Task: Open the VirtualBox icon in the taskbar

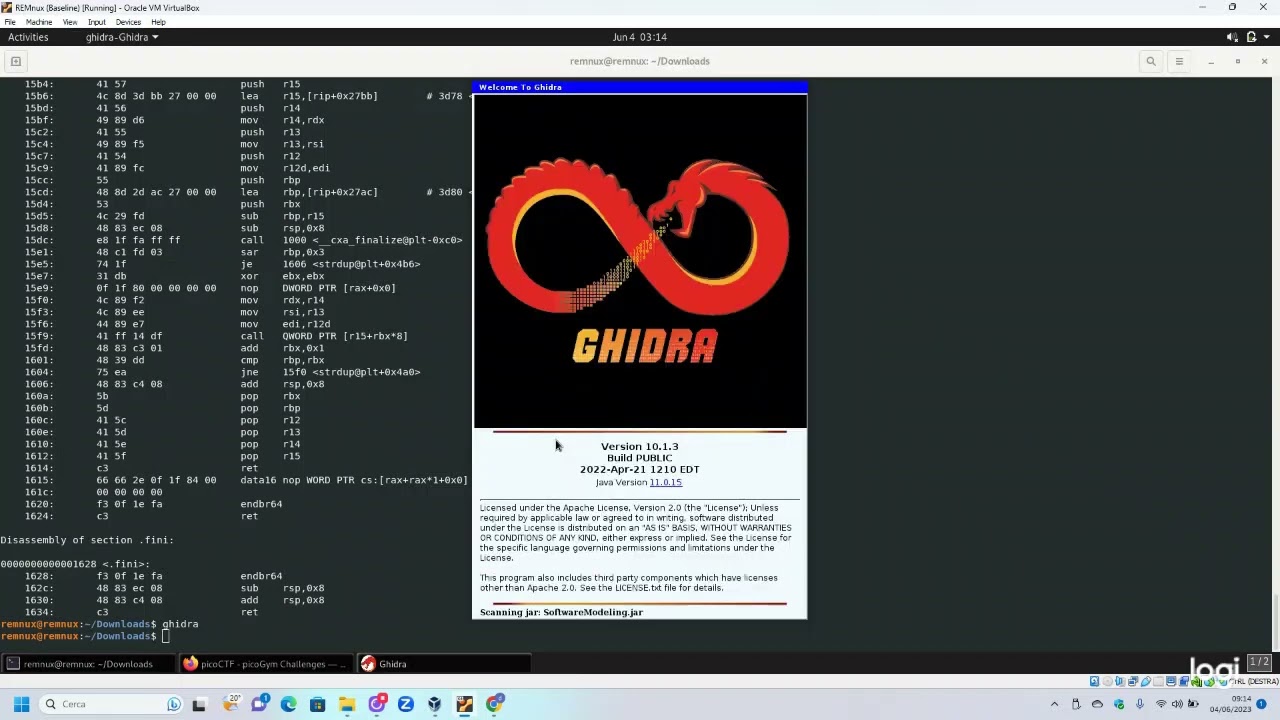Action: (435, 704)
